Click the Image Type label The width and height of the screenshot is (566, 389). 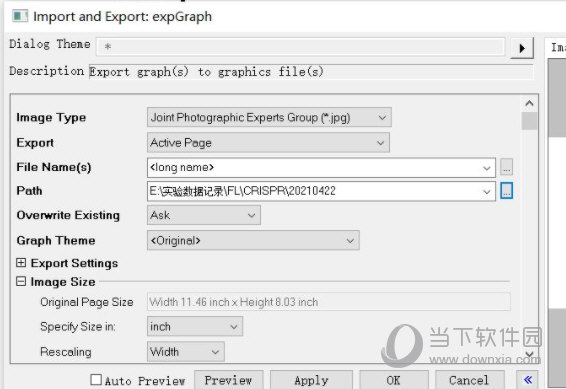pyautogui.click(x=51, y=118)
